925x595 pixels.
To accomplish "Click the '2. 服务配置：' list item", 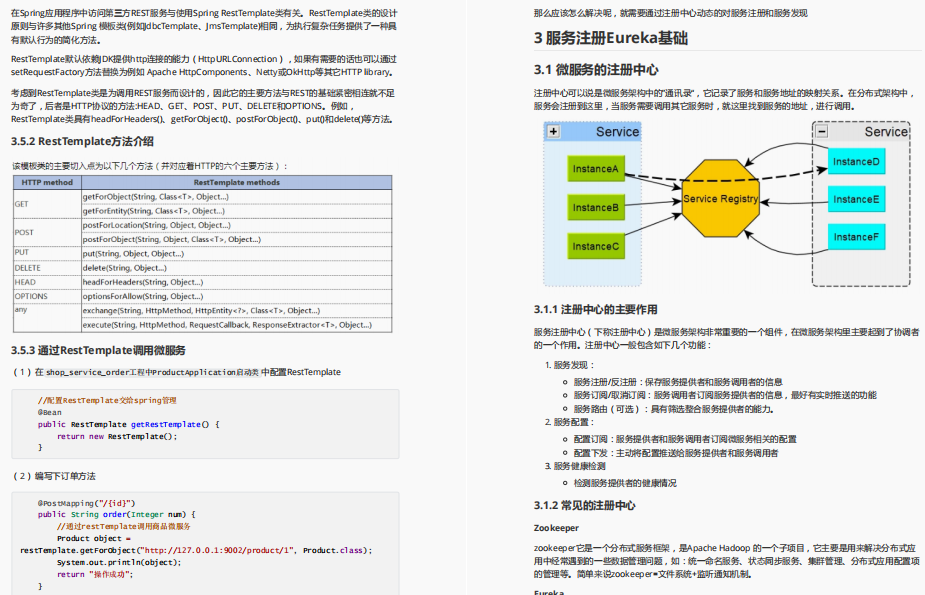I will coord(570,422).
